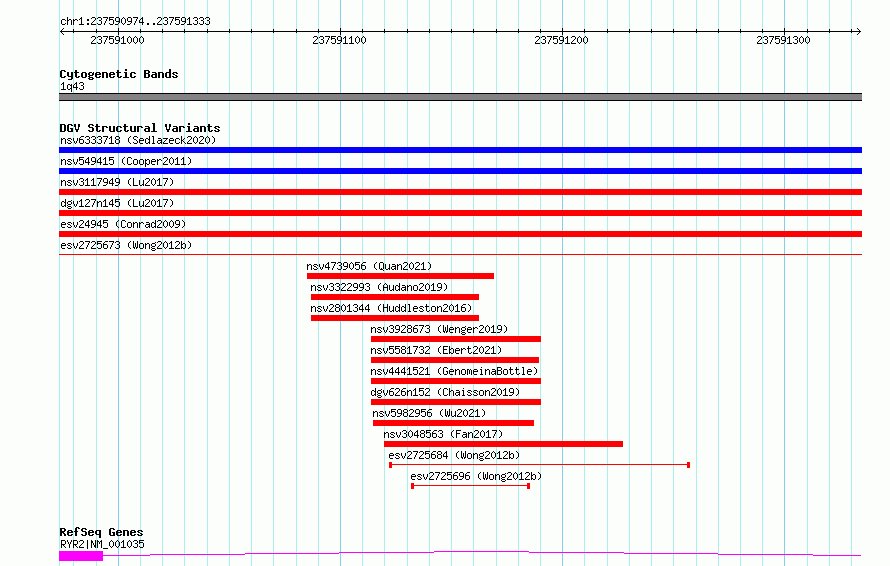This screenshot has height=566, width=890.
Task: Click the red bar for nsv3928673
Action: tap(456, 339)
